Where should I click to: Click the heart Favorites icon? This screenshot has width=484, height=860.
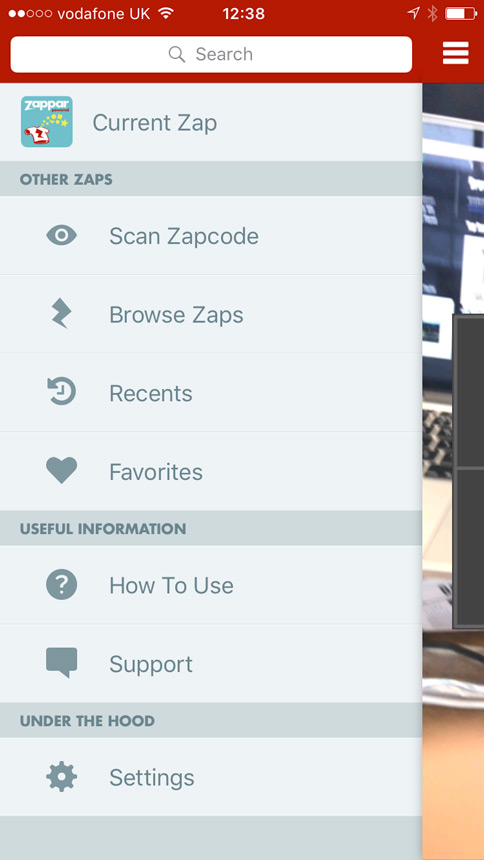point(61,471)
